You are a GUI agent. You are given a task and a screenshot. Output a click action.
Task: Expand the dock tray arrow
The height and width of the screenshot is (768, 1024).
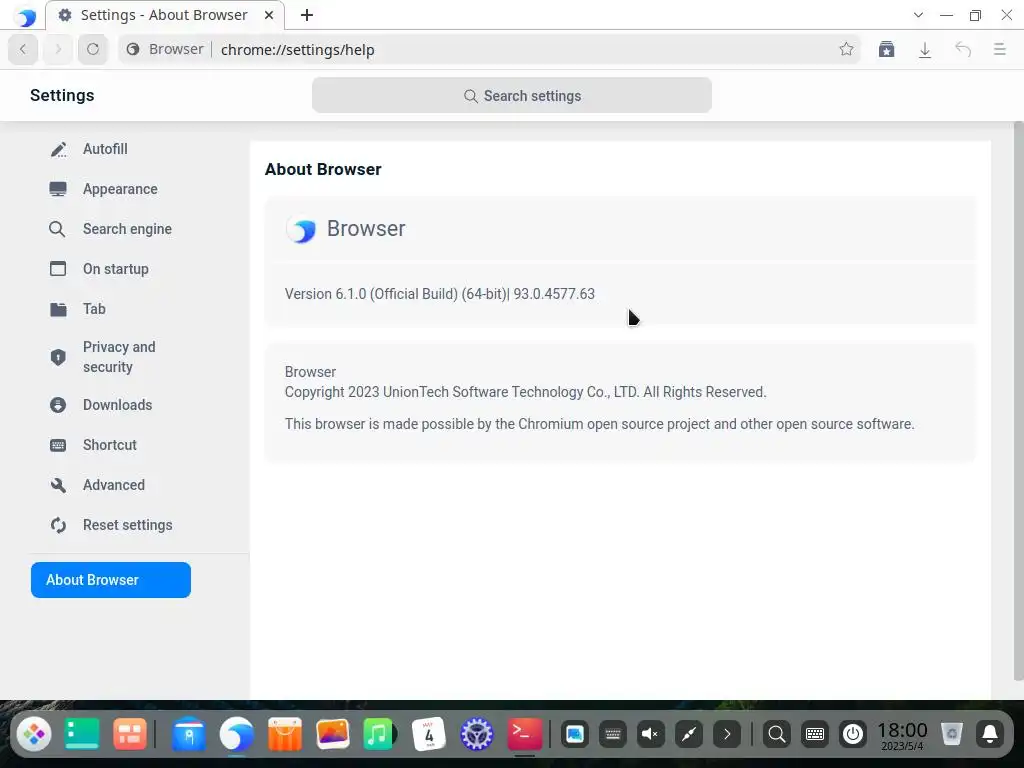[x=727, y=734]
